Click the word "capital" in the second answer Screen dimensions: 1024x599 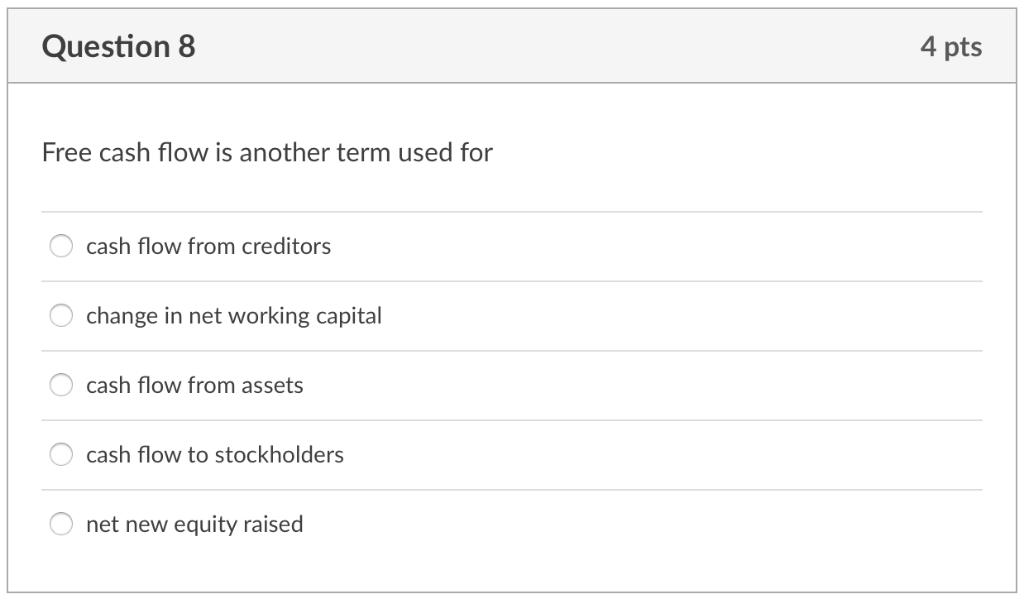349,316
